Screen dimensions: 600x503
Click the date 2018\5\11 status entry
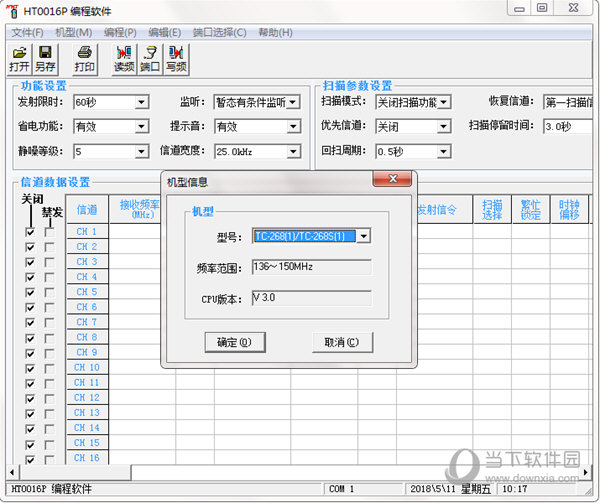pyautogui.click(x=450, y=488)
